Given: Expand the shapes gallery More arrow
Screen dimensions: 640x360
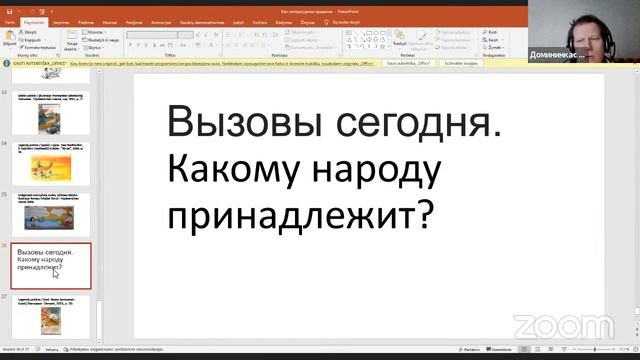Looking at the screenshot, I should [x=389, y=47].
